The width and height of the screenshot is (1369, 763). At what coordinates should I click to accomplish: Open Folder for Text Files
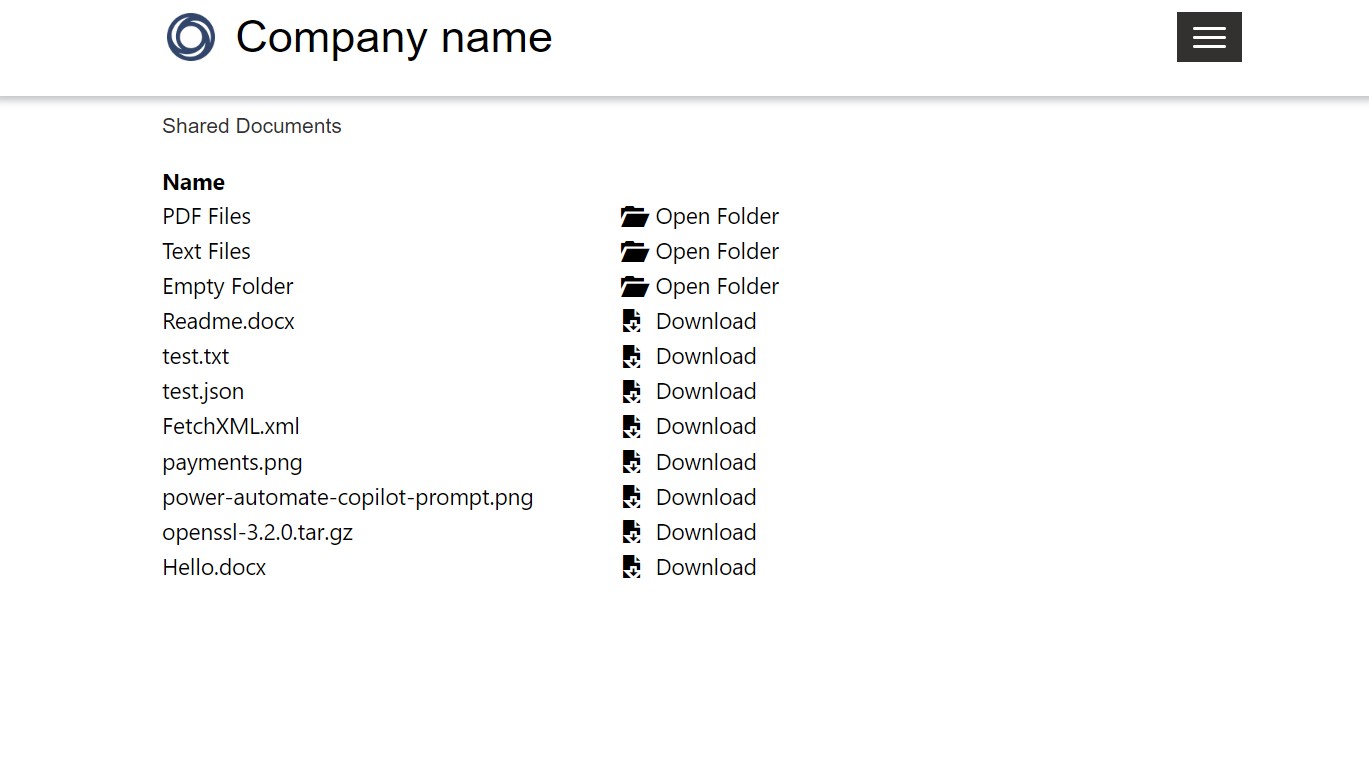(717, 251)
